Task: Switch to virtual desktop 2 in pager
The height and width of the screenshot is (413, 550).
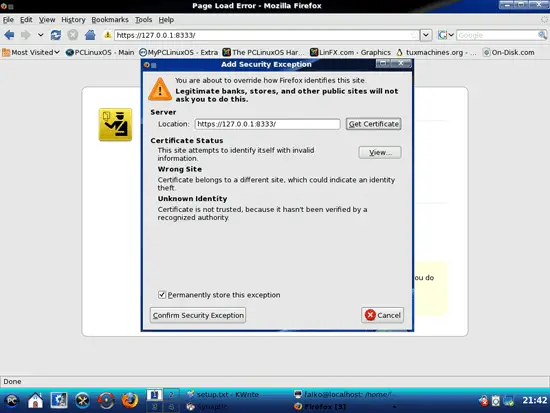Action: (171, 395)
